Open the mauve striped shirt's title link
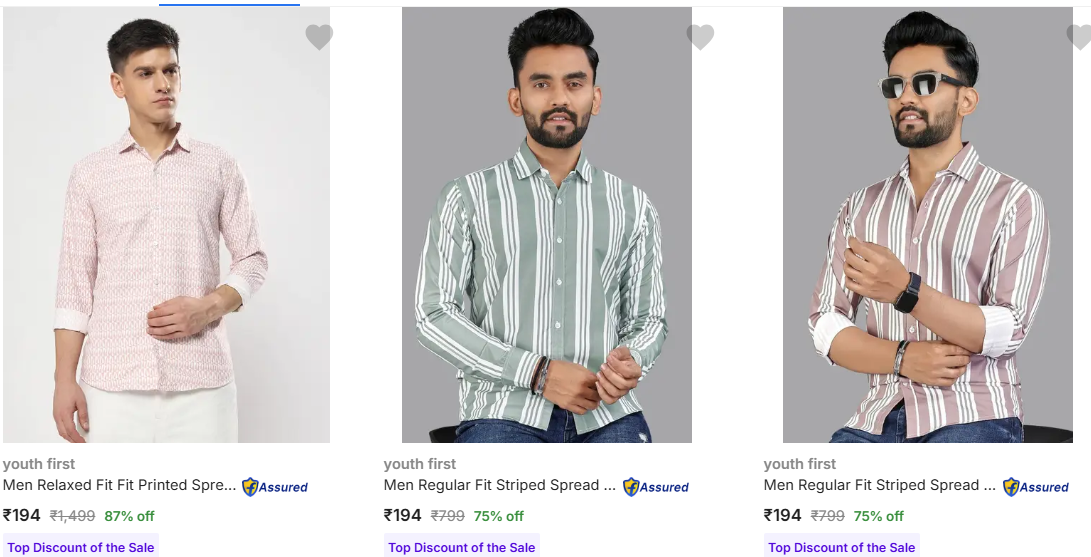Screen dimensions: 1091x557 coord(880,485)
